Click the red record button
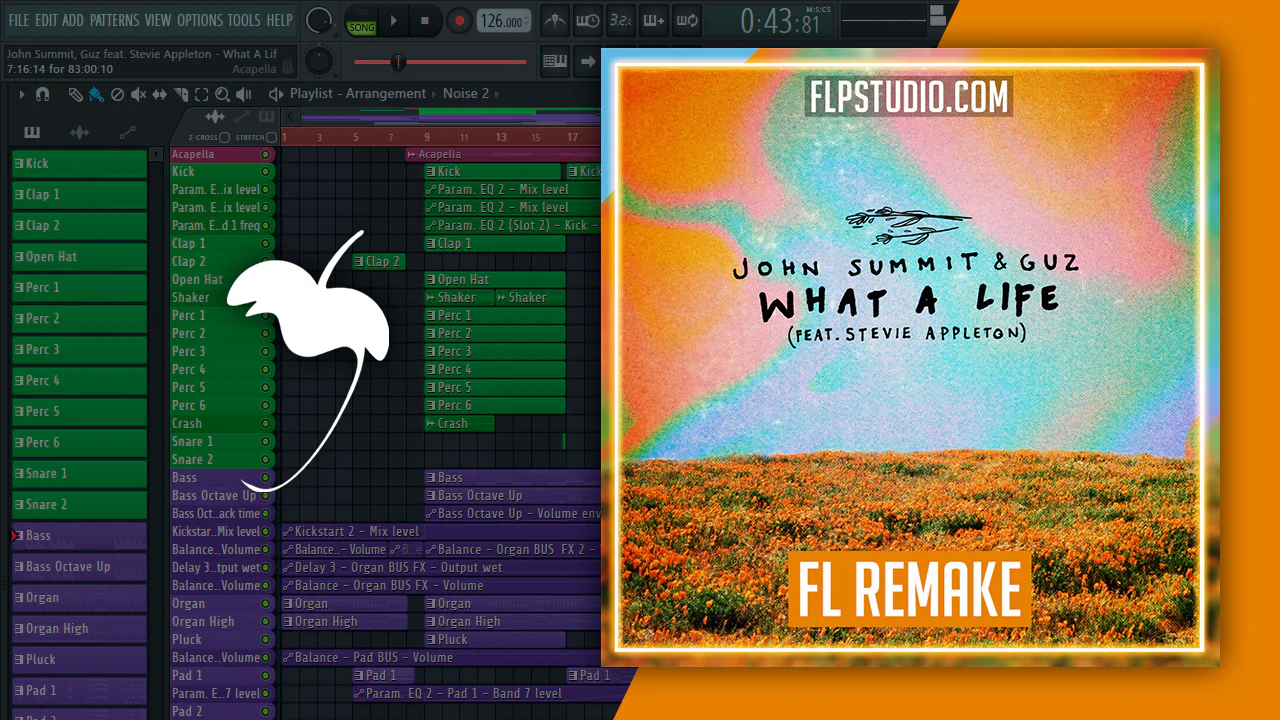This screenshot has width=1280, height=720. pos(459,20)
